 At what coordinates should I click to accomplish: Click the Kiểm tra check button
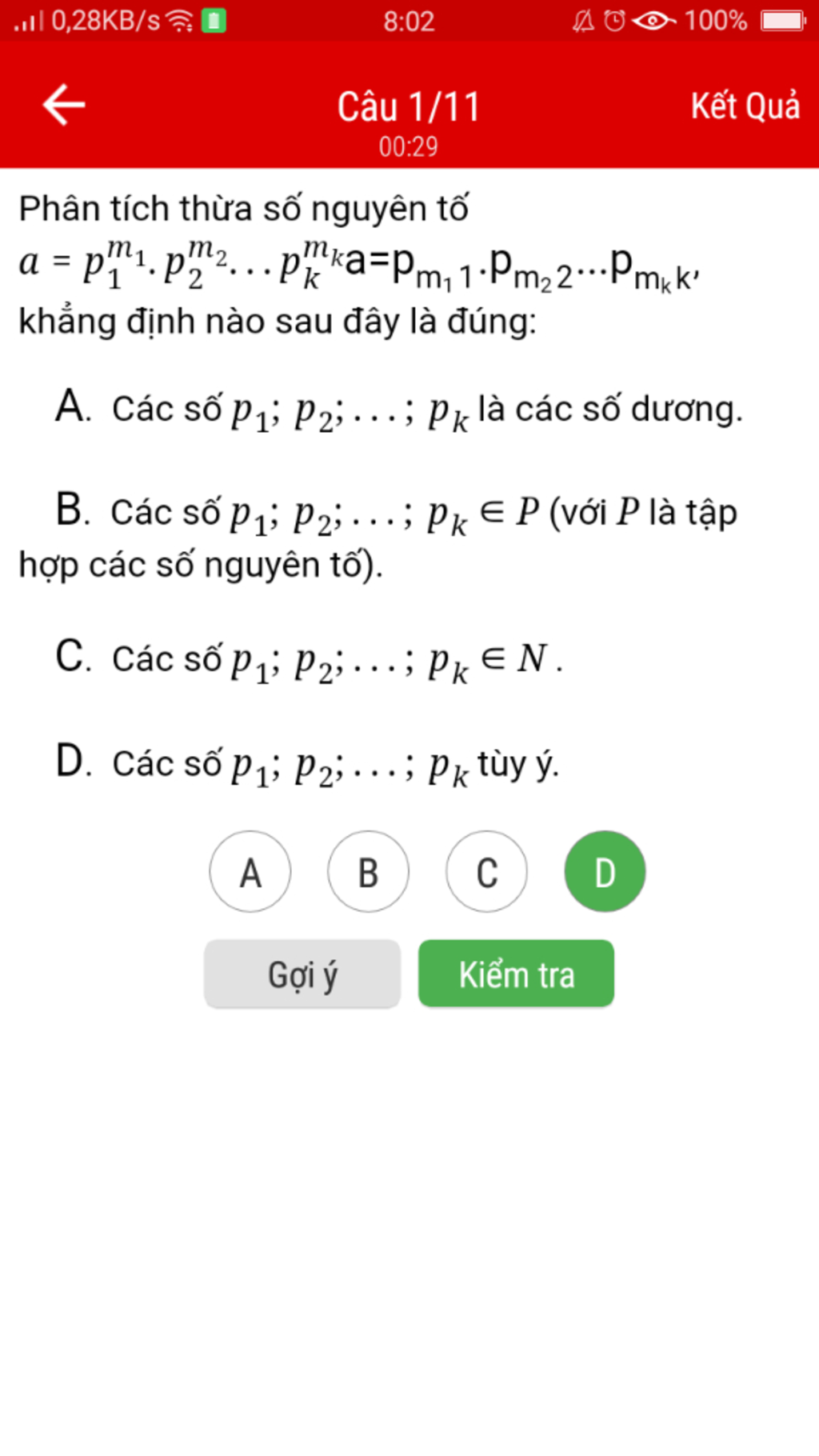coord(516,974)
